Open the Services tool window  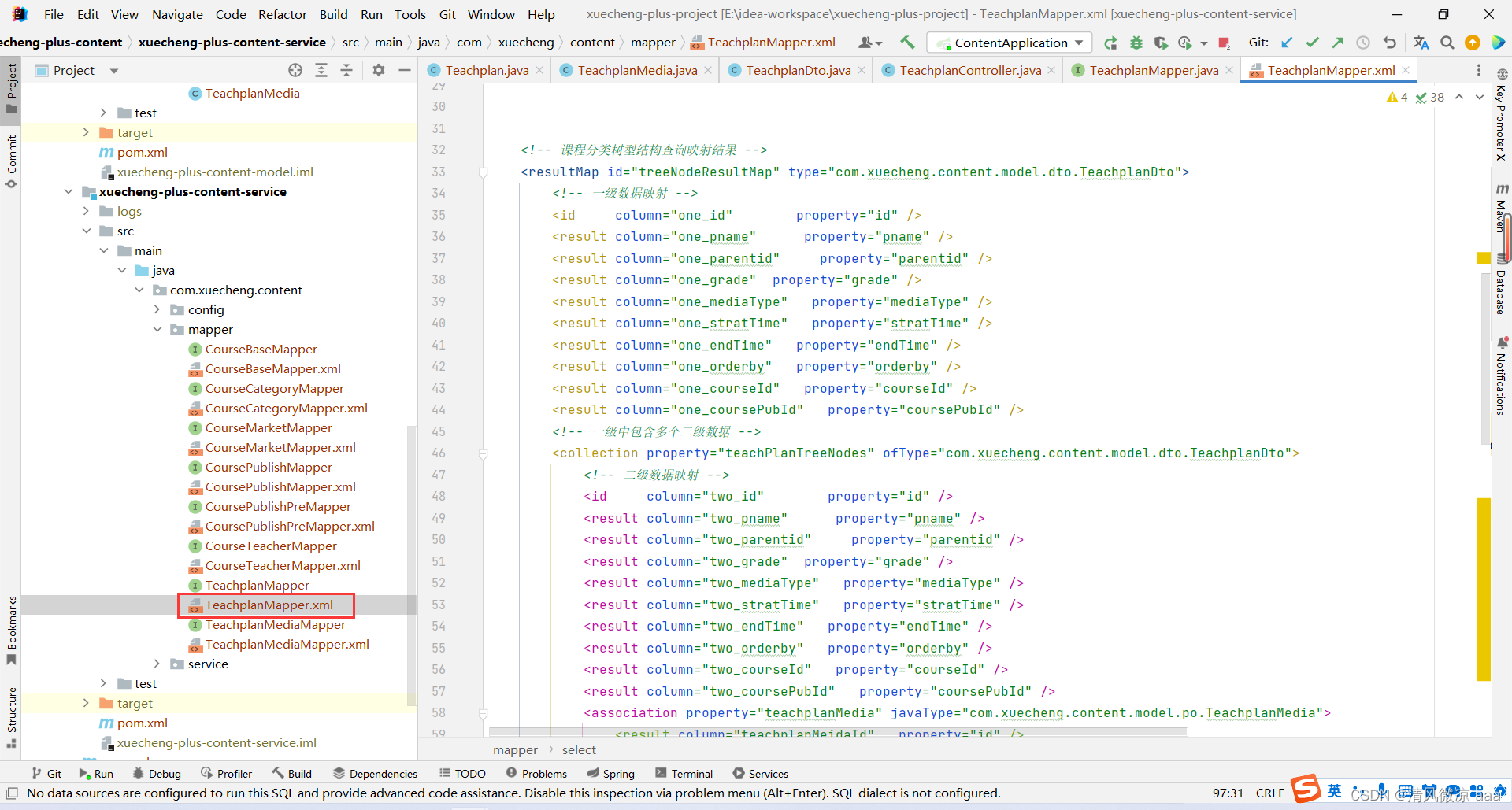pos(760,774)
